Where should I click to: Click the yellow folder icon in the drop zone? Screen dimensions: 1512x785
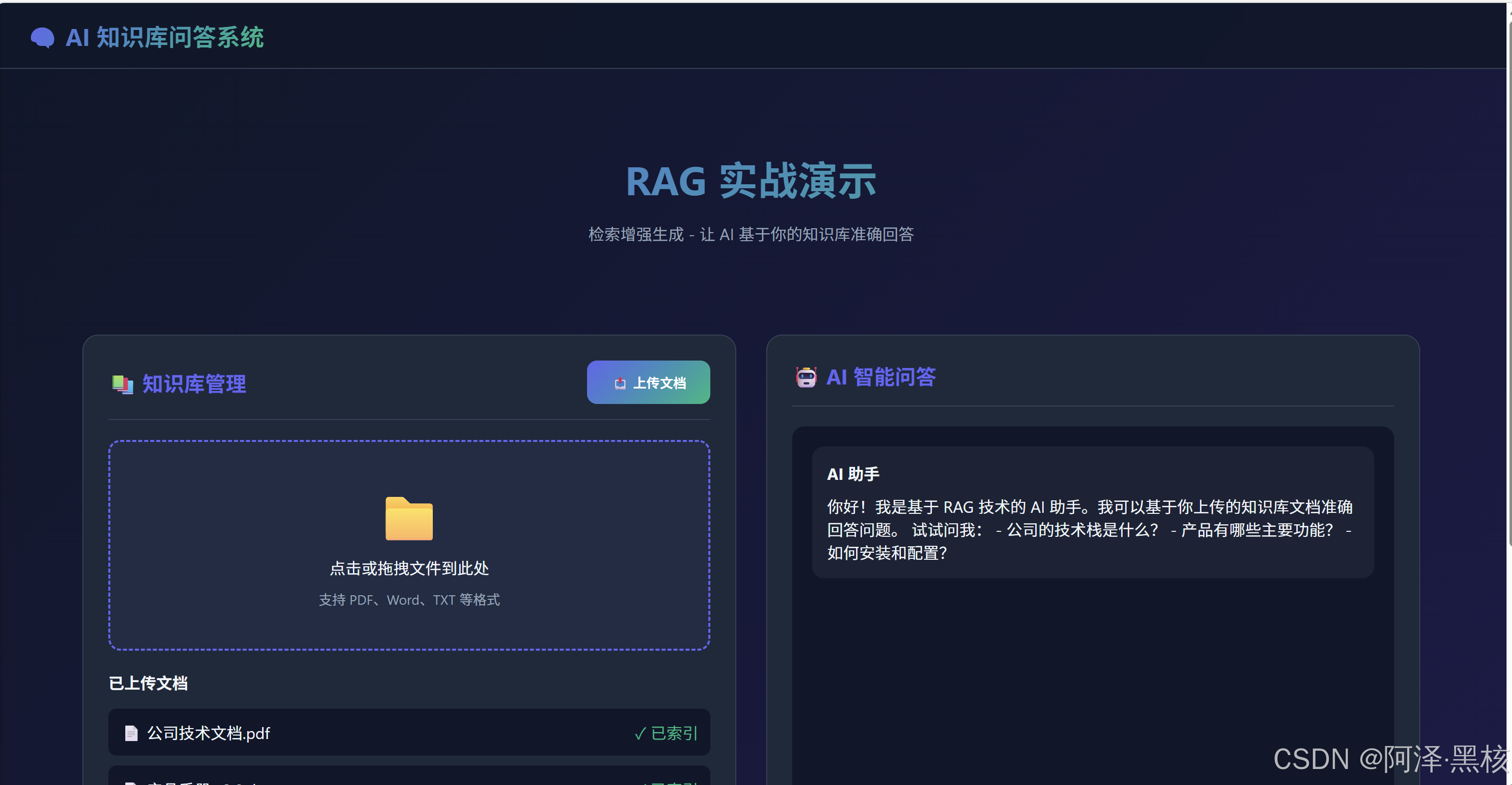coord(408,518)
